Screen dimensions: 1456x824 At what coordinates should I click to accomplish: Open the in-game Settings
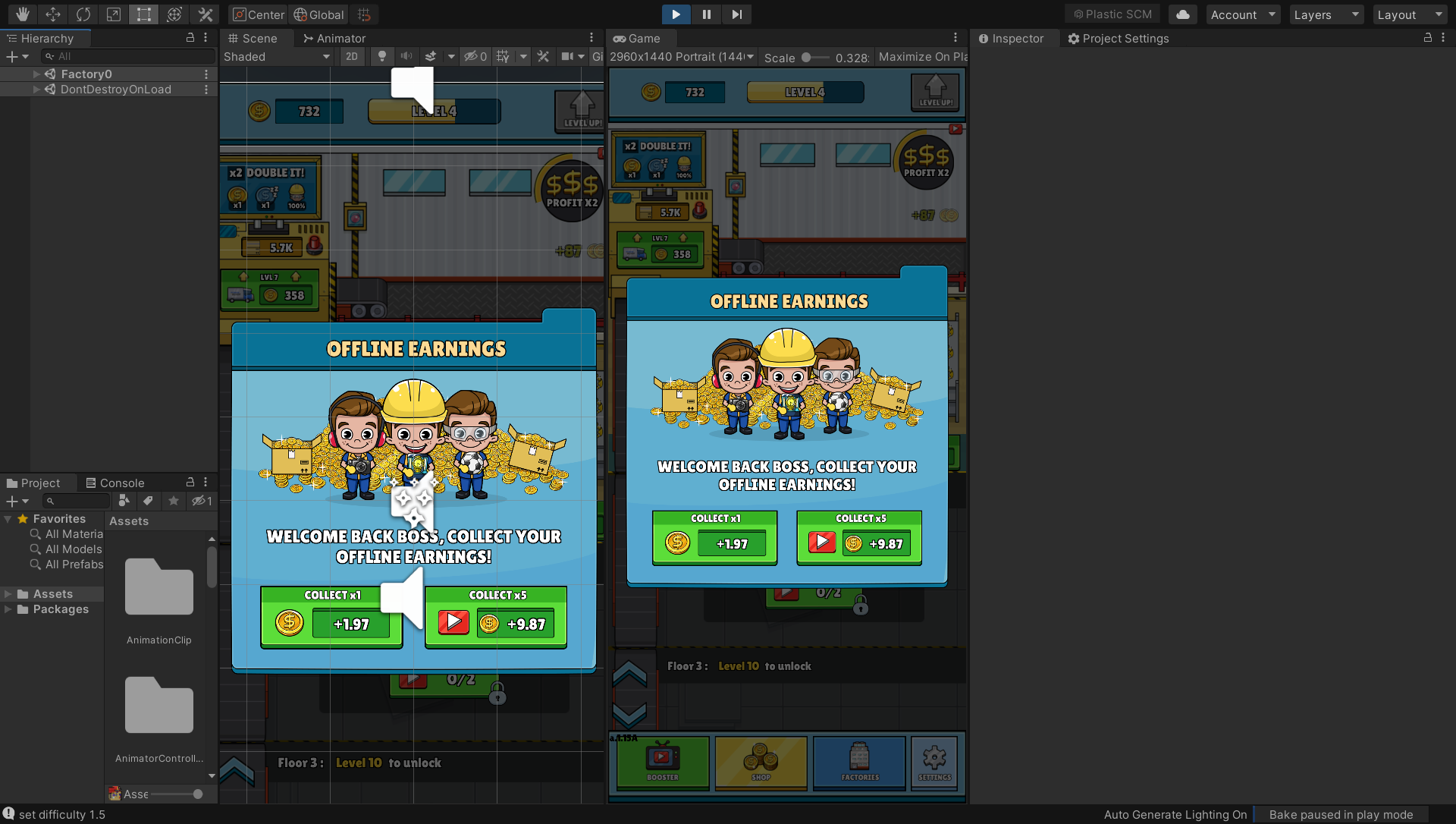(934, 763)
